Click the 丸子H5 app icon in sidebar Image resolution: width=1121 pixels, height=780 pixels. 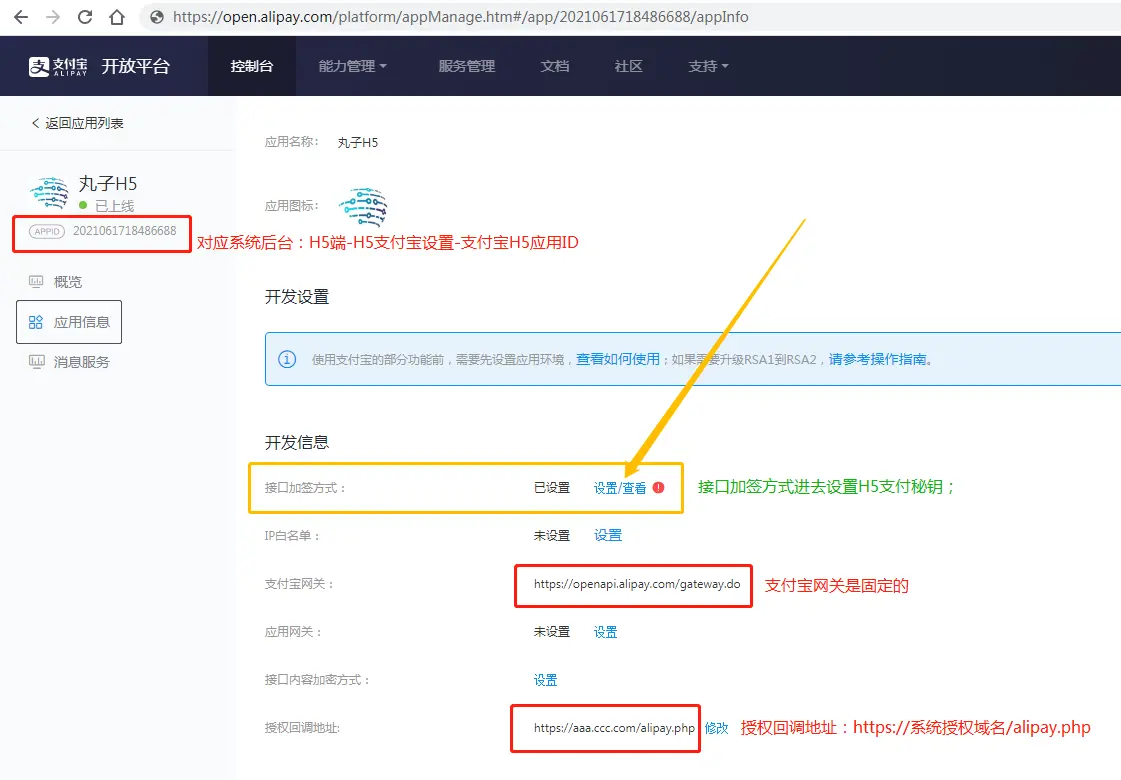click(49, 193)
